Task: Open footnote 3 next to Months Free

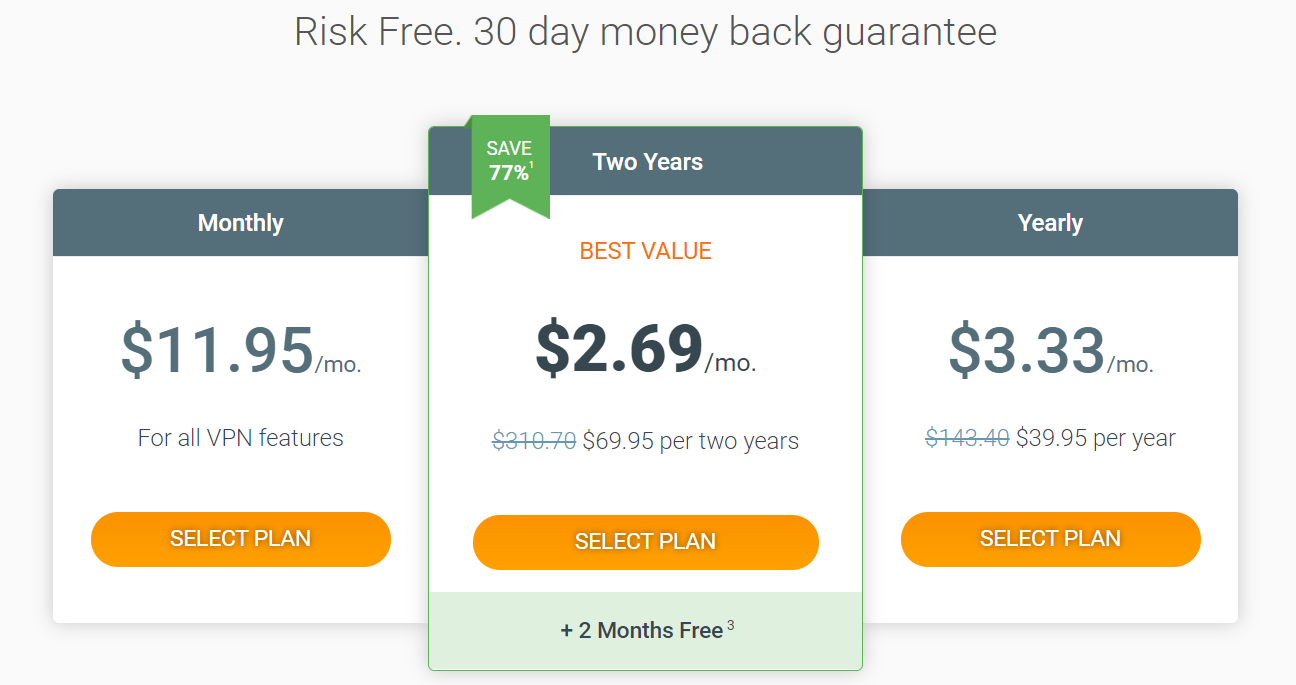Action: coord(731,626)
